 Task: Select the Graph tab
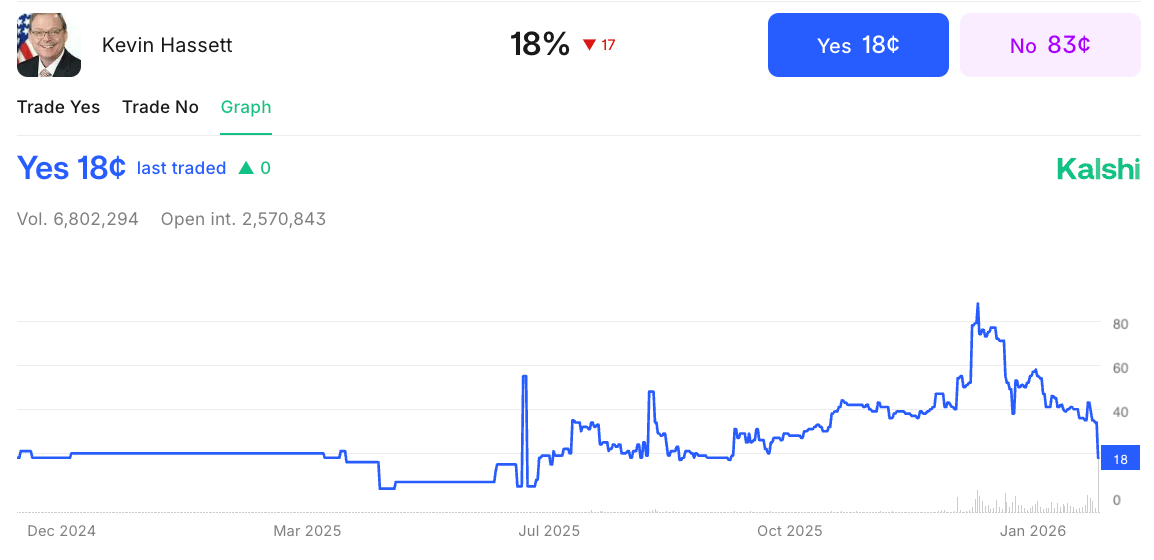(246, 107)
